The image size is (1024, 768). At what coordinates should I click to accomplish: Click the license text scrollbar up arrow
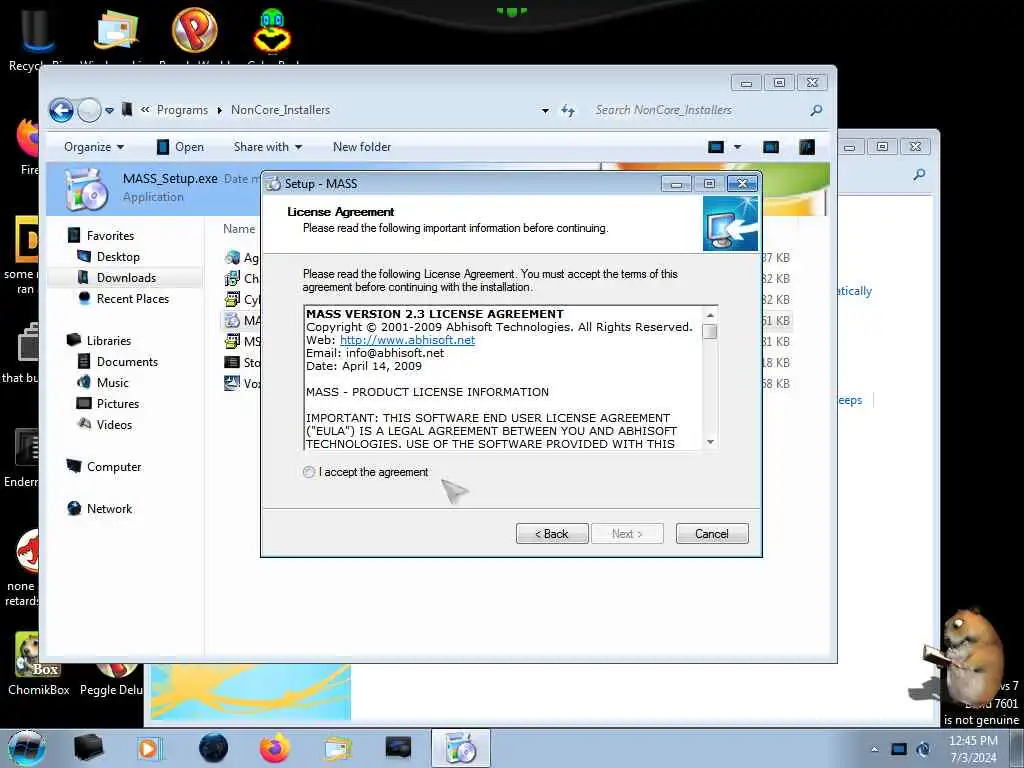pos(710,315)
